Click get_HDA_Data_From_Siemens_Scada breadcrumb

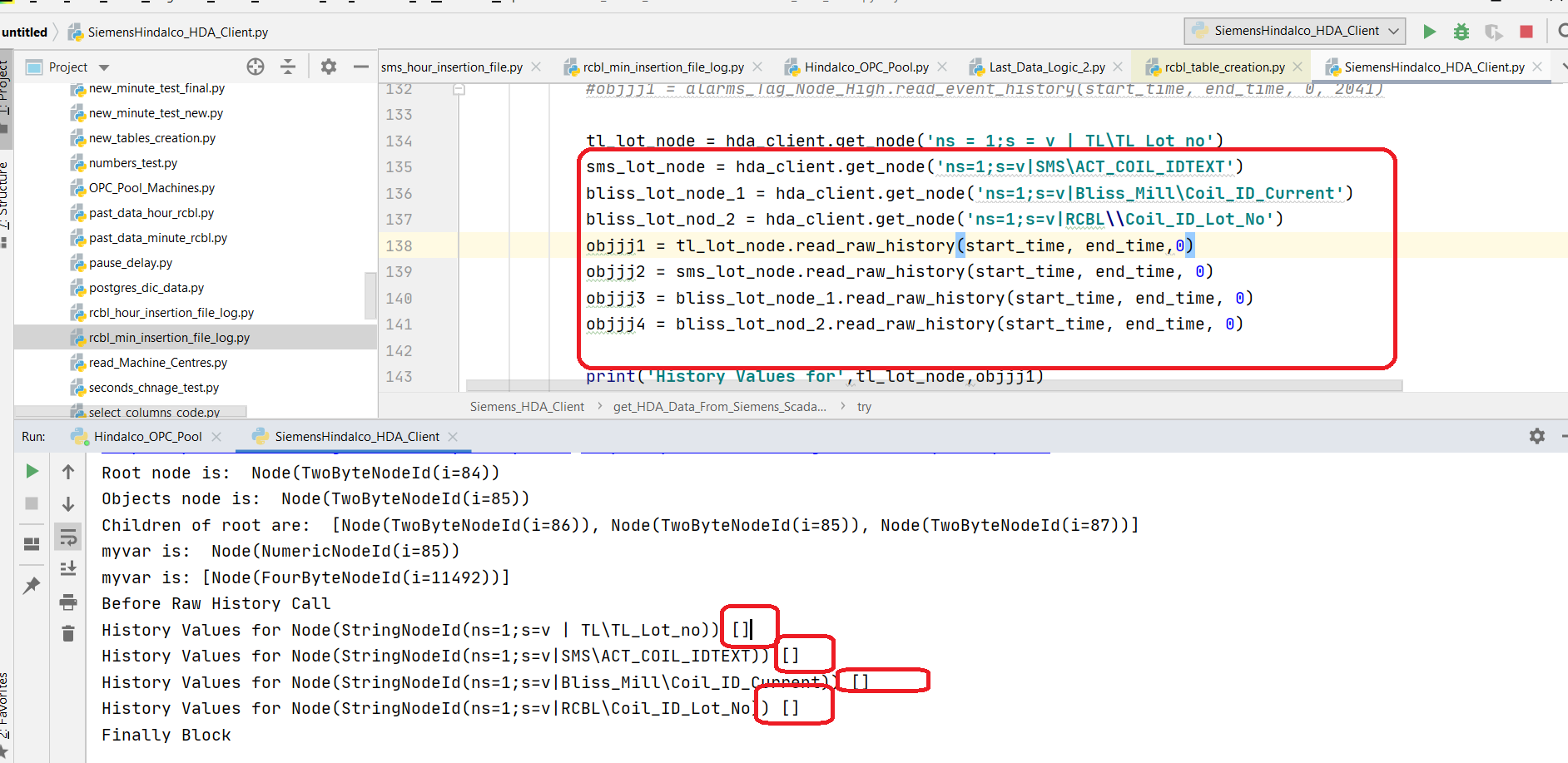click(719, 407)
